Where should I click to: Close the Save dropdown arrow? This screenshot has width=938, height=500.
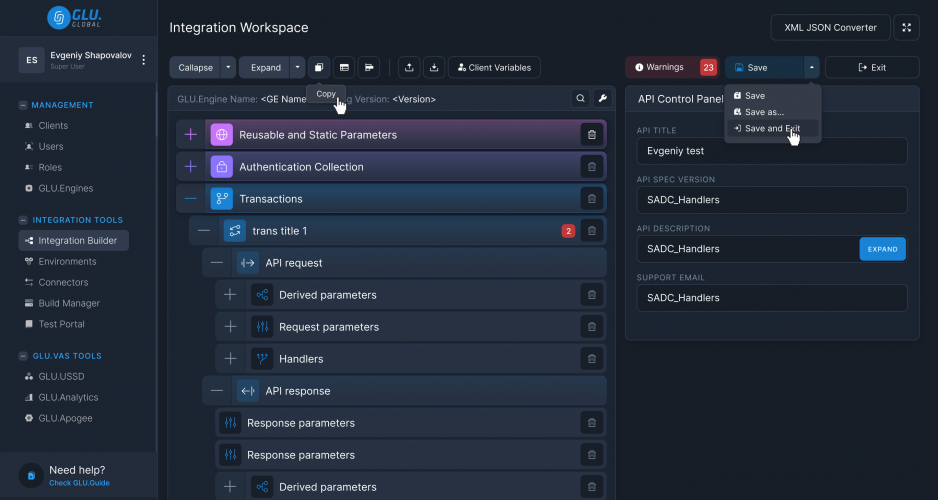(x=812, y=68)
